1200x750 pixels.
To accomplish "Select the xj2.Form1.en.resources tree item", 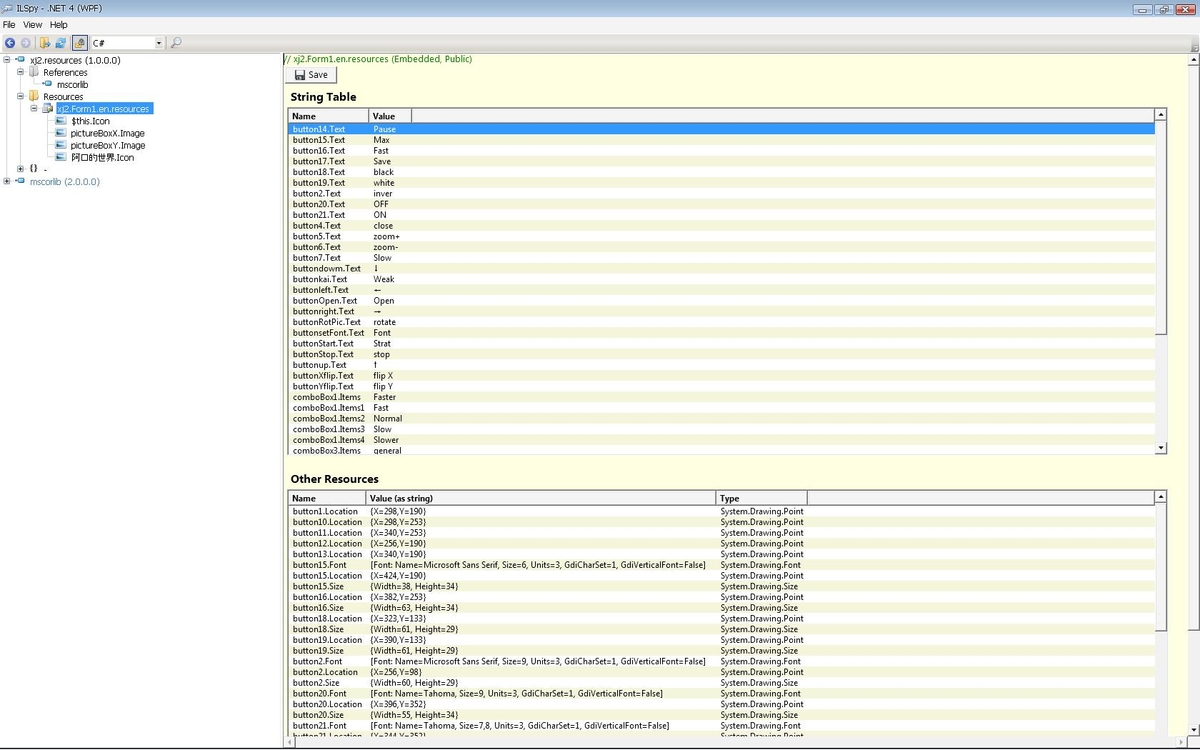I will point(104,108).
